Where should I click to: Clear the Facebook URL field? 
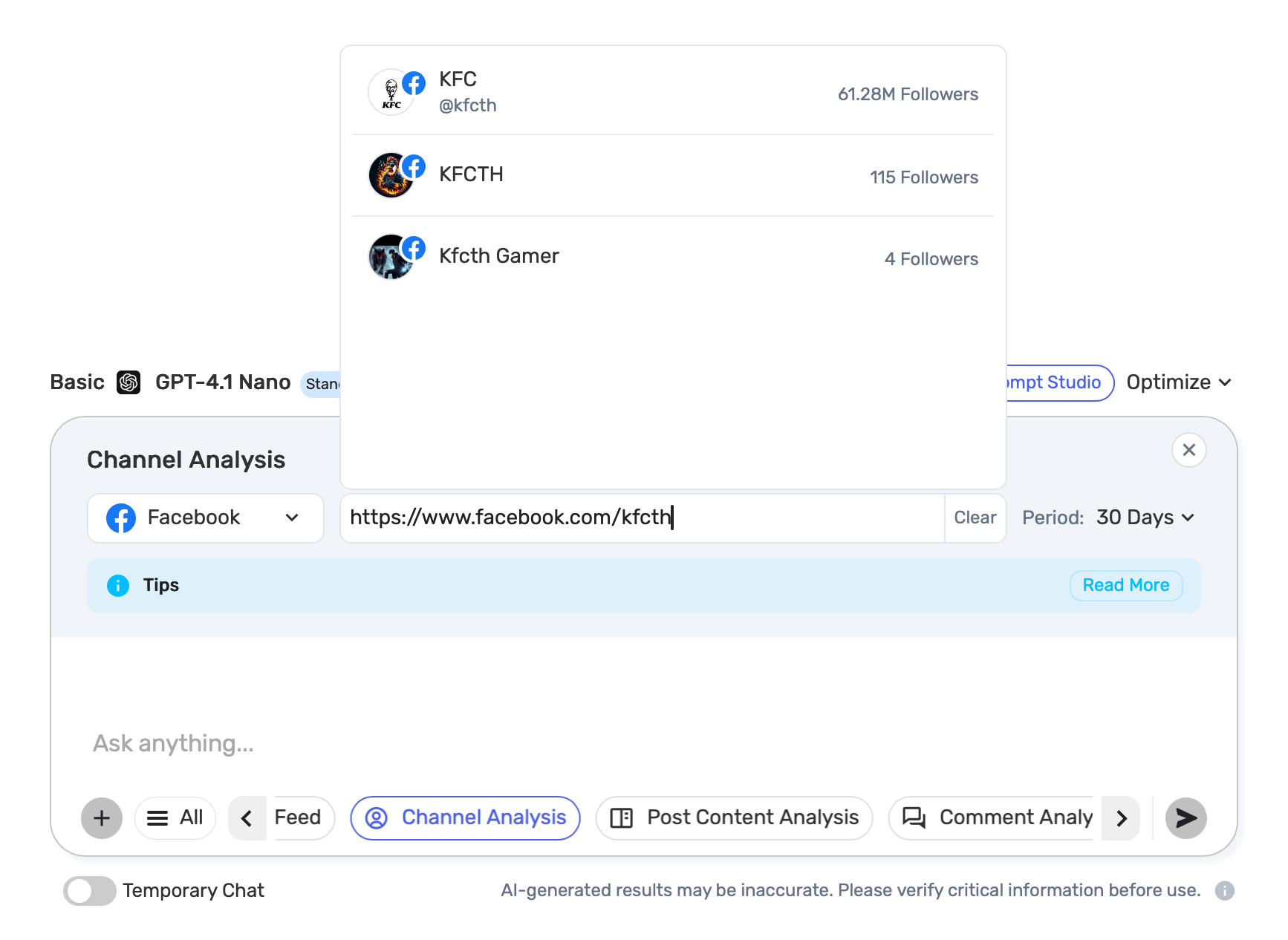pos(975,518)
